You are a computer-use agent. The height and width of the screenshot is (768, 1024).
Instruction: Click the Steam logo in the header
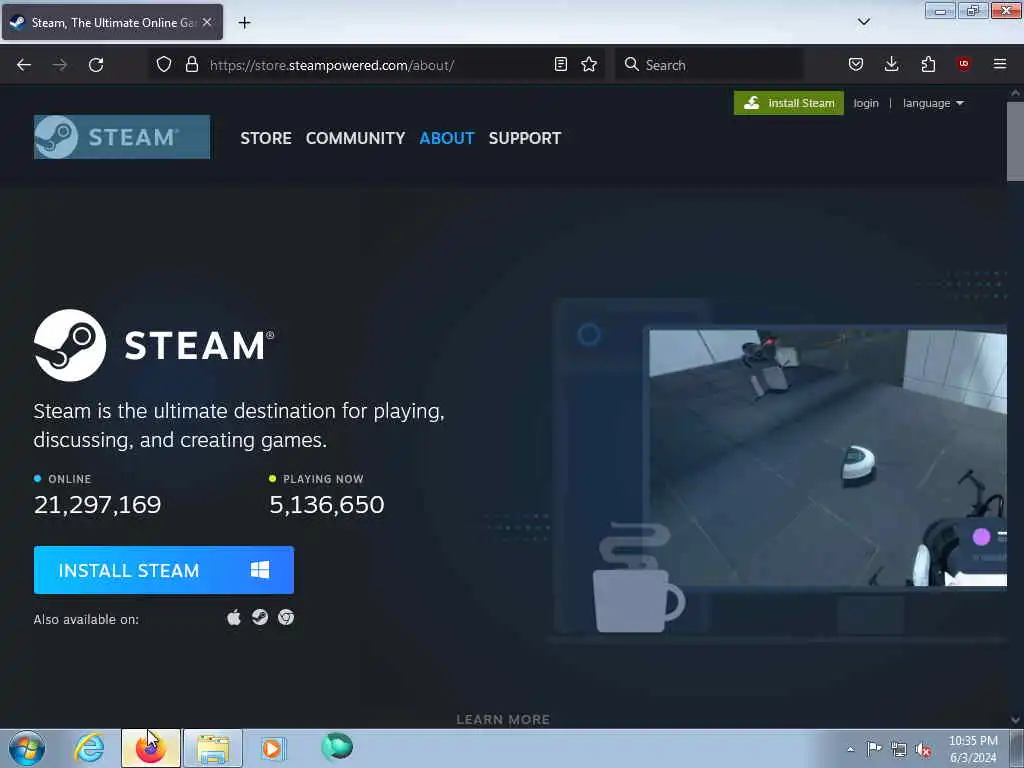(x=122, y=137)
